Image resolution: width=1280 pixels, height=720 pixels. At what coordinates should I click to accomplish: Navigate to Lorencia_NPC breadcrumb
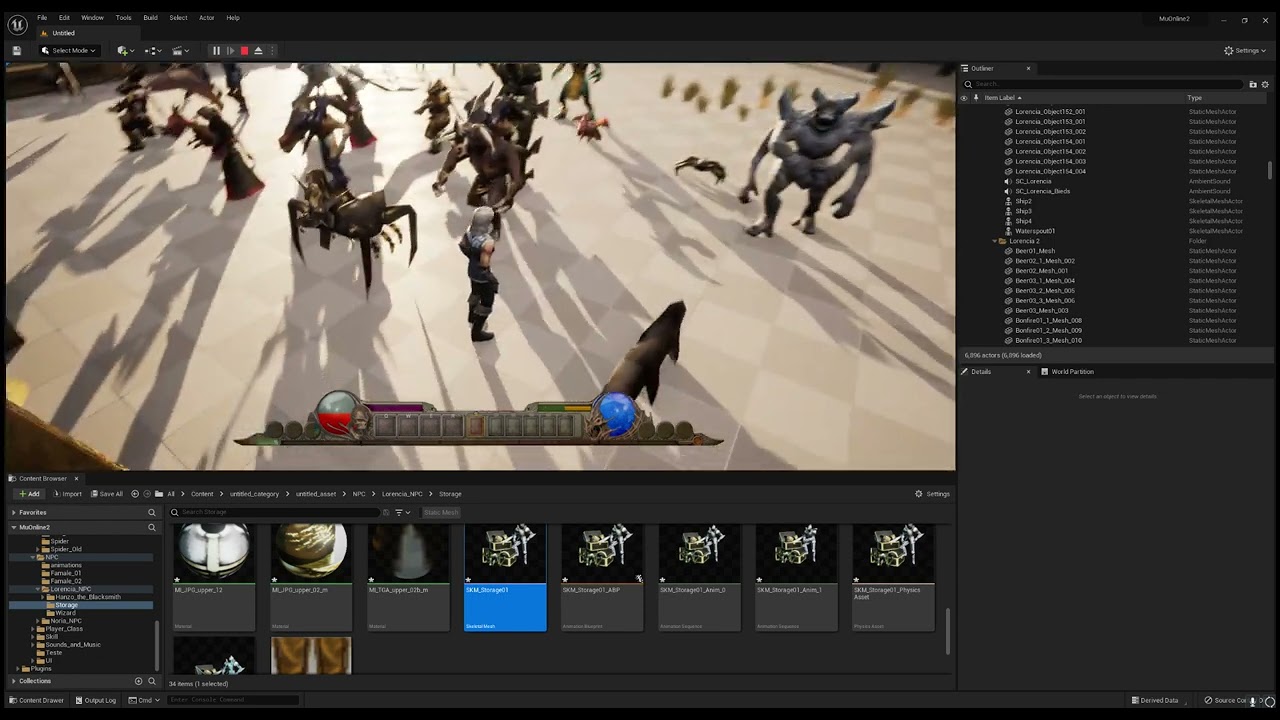coord(402,494)
